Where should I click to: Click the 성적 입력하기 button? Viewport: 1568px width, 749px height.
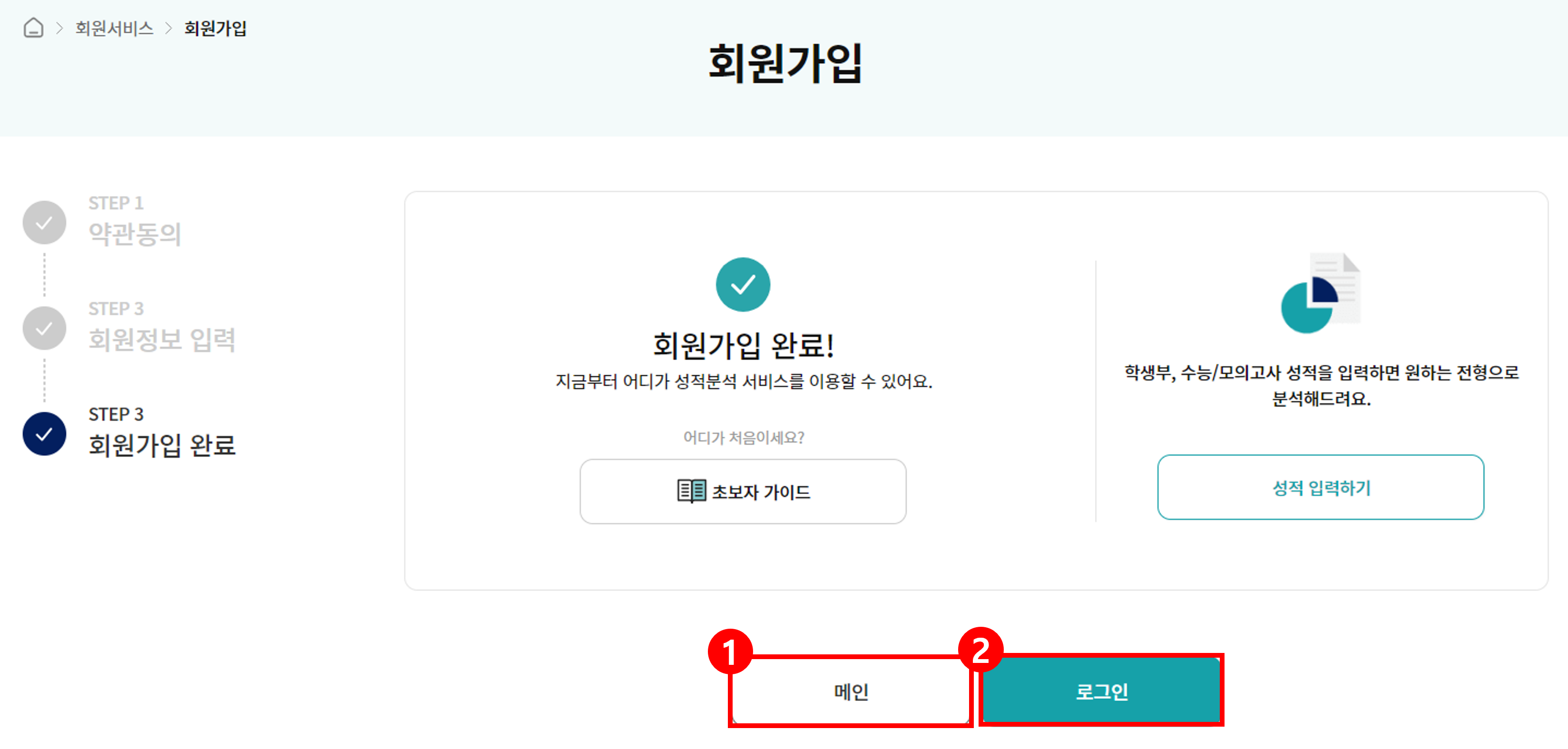tap(1320, 487)
